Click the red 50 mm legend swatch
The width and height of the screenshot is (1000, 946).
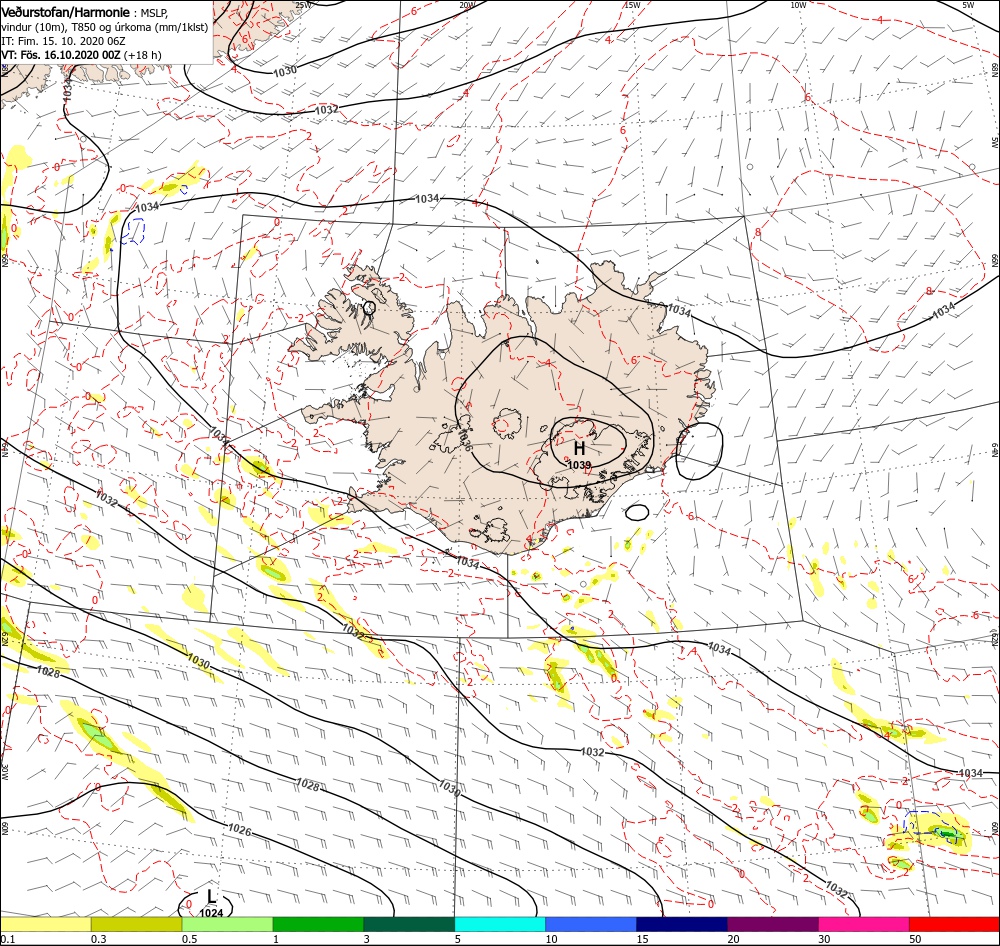coord(954,924)
